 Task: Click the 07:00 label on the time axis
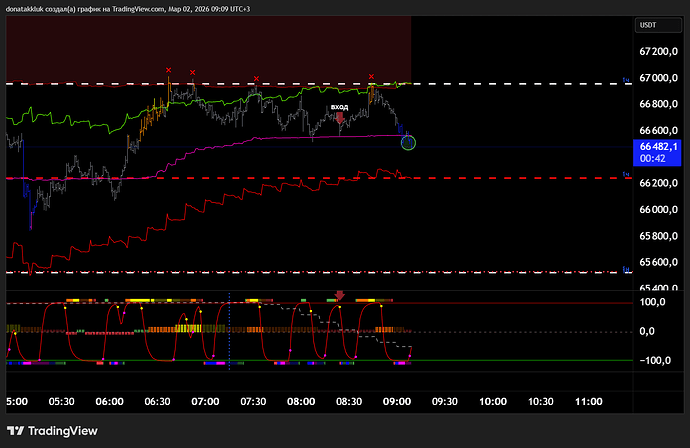coord(205,401)
